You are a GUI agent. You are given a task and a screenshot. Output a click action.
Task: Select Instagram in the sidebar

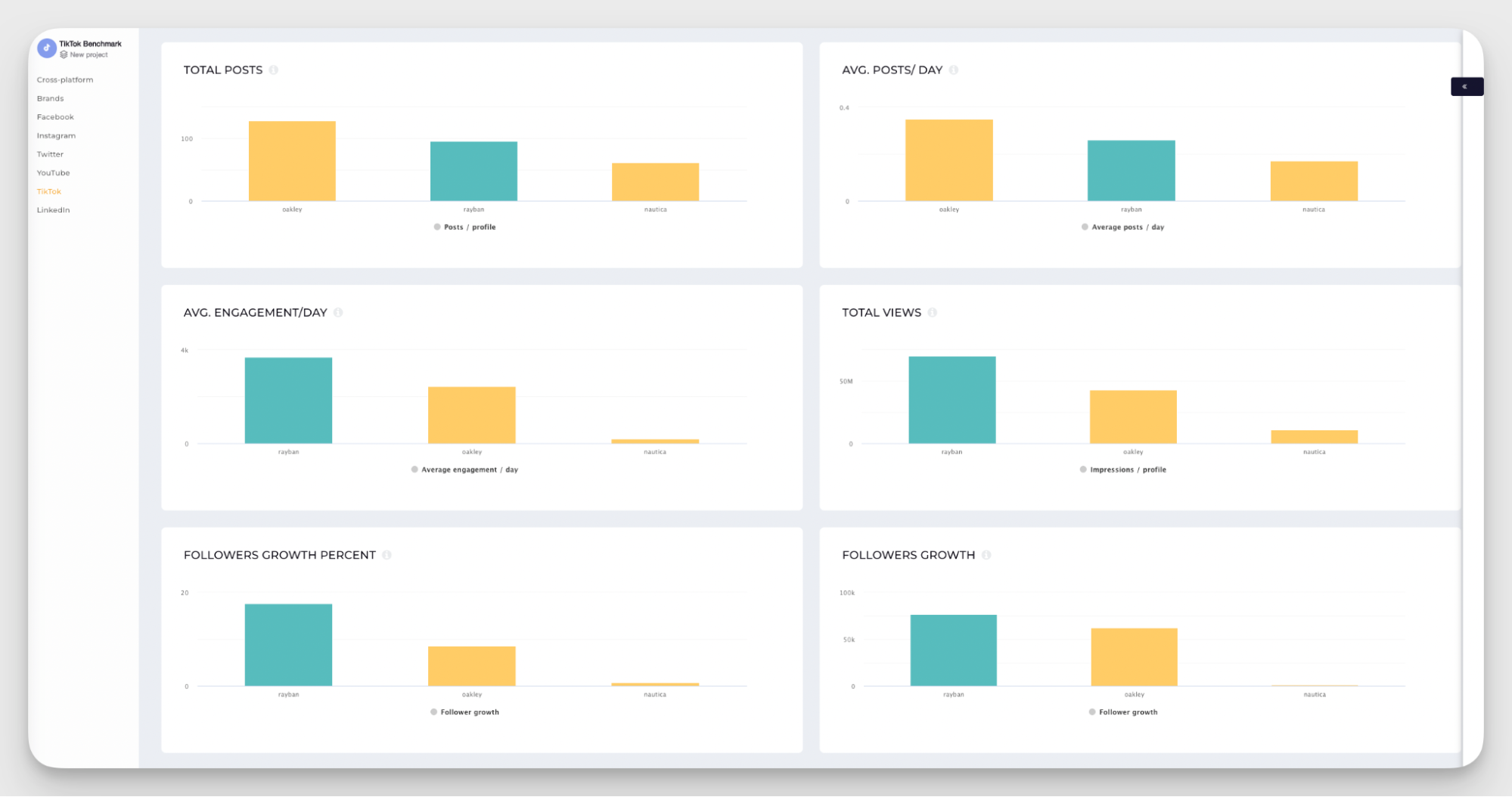tap(56, 135)
